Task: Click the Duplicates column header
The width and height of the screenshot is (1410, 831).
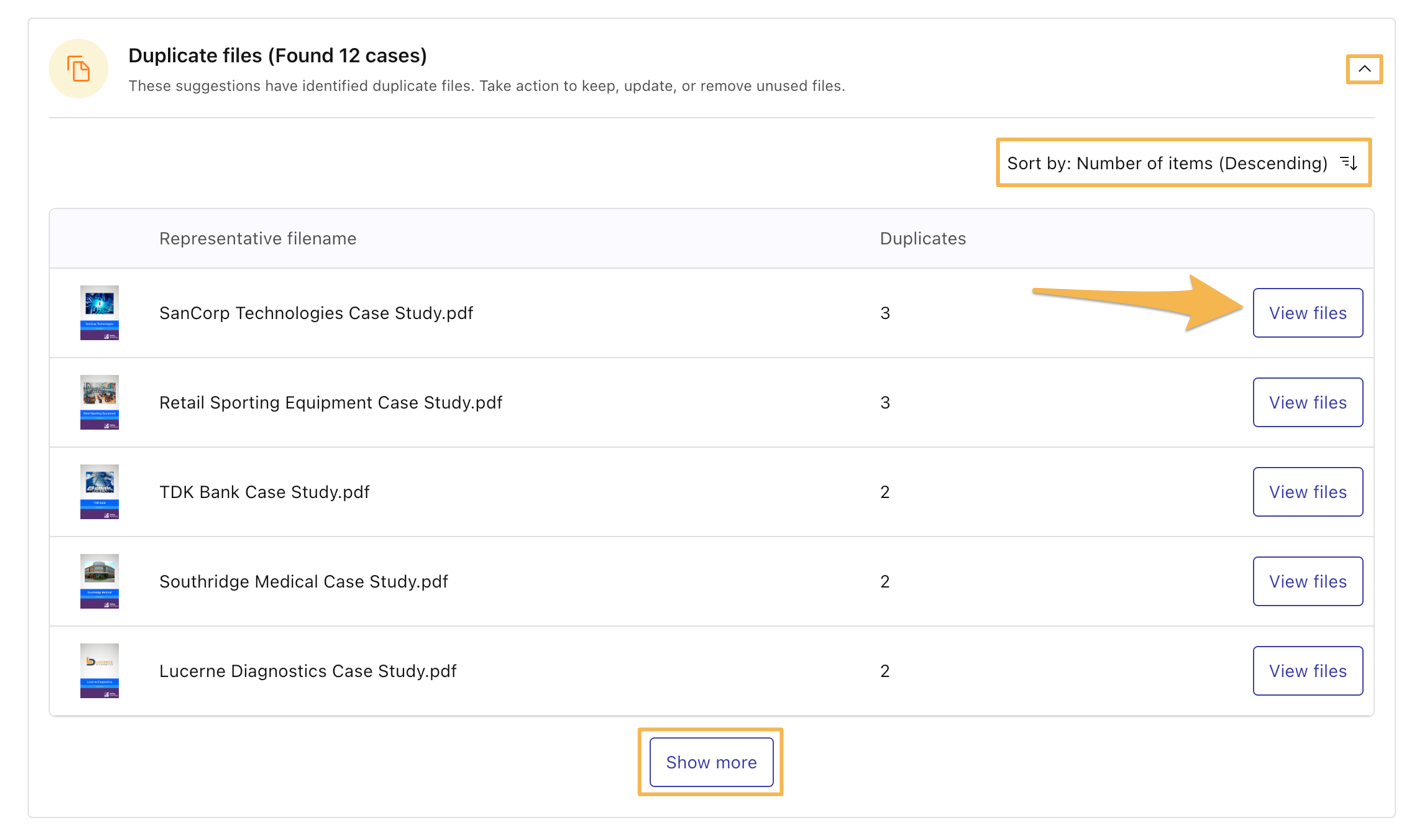Action: (922, 239)
